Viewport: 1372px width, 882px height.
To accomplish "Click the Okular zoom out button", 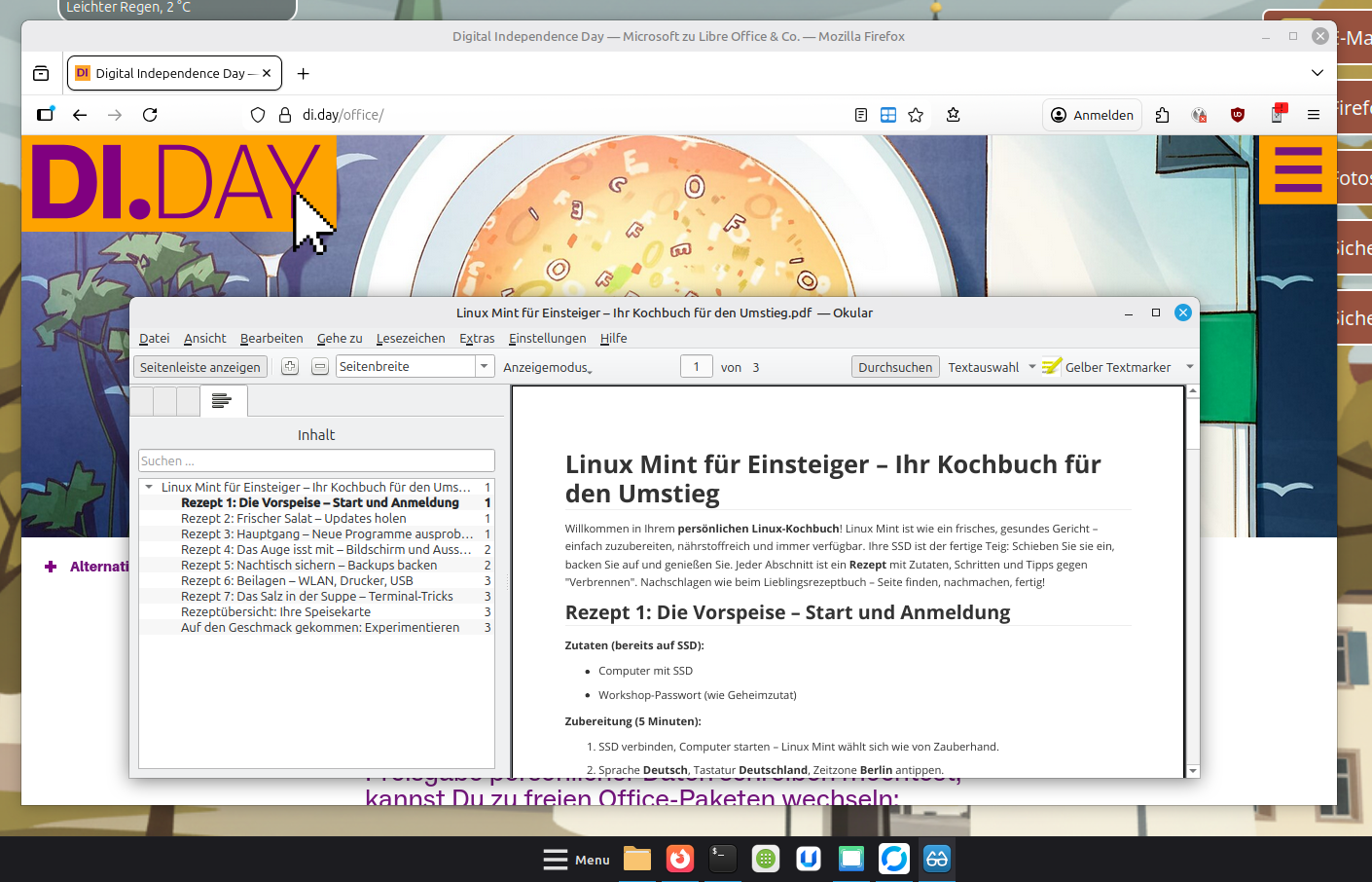I will tap(320, 367).
